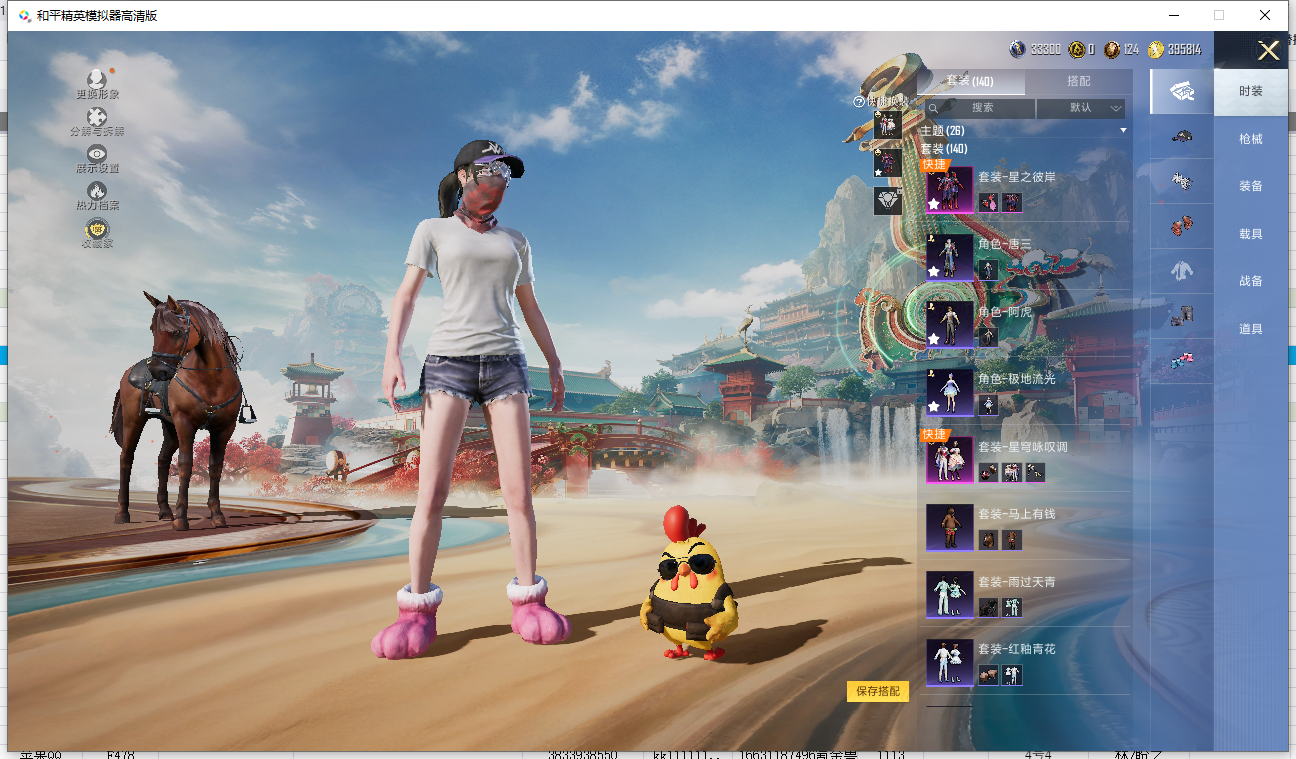
Task: Click small piece icon under 角色-阿虎
Action: (988, 338)
